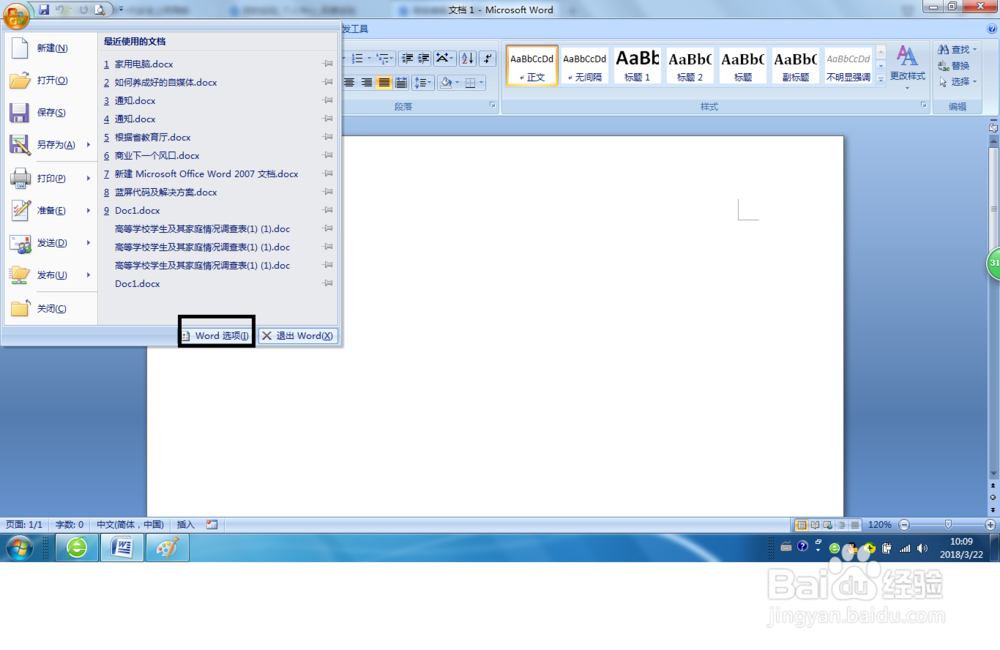Viewport: 1000px width, 650px height.
Task: Open the 更改样式 dropdown
Action: [908, 66]
